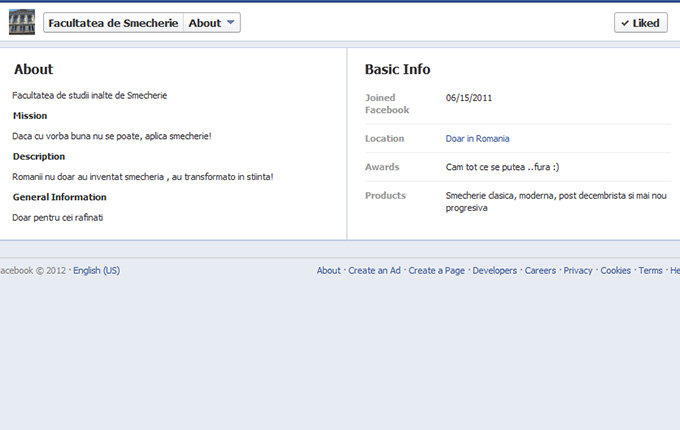Open the Cookies footer link
Screen dimensions: 680x430
click(x=615, y=271)
